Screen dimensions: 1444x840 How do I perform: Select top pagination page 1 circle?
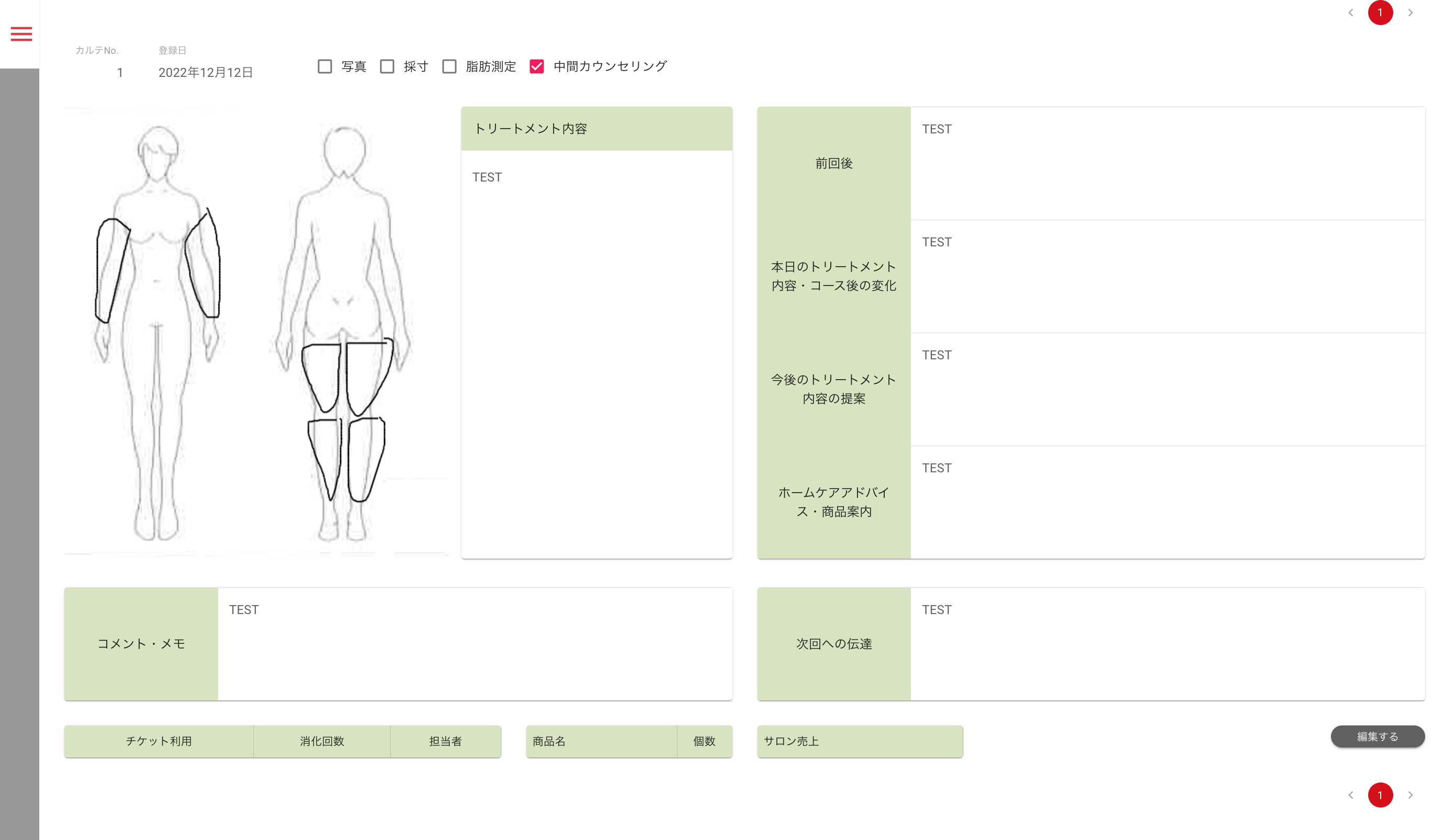coord(1380,13)
